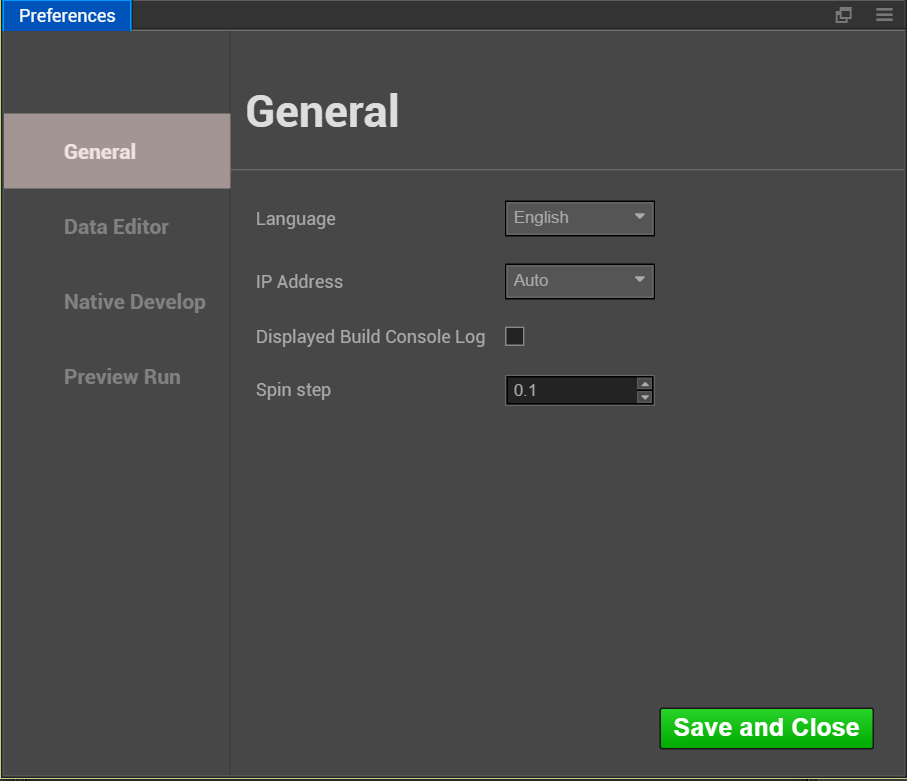This screenshot has height=781, width=907.
Task: Click the large General page heading
Action: coord(322,111)
